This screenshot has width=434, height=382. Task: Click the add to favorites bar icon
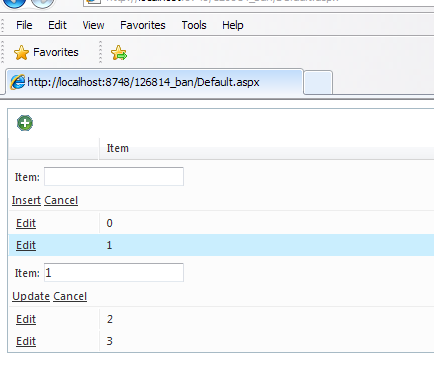coord(119,53)
